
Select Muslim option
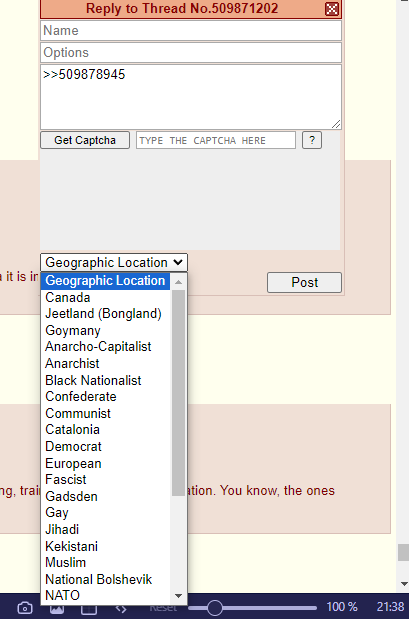point(105,562)
